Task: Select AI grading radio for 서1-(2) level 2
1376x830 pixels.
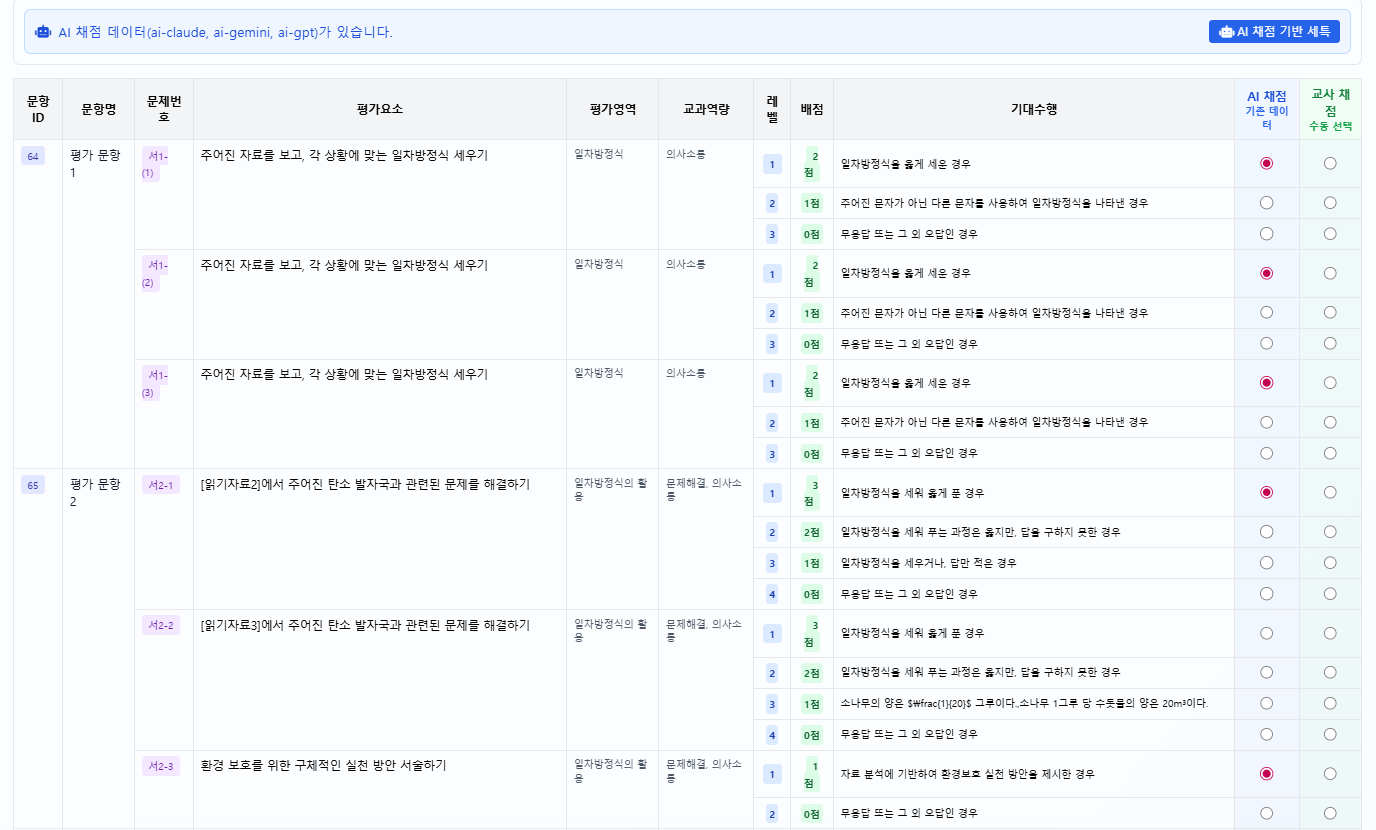Action: click(1266, 312)
